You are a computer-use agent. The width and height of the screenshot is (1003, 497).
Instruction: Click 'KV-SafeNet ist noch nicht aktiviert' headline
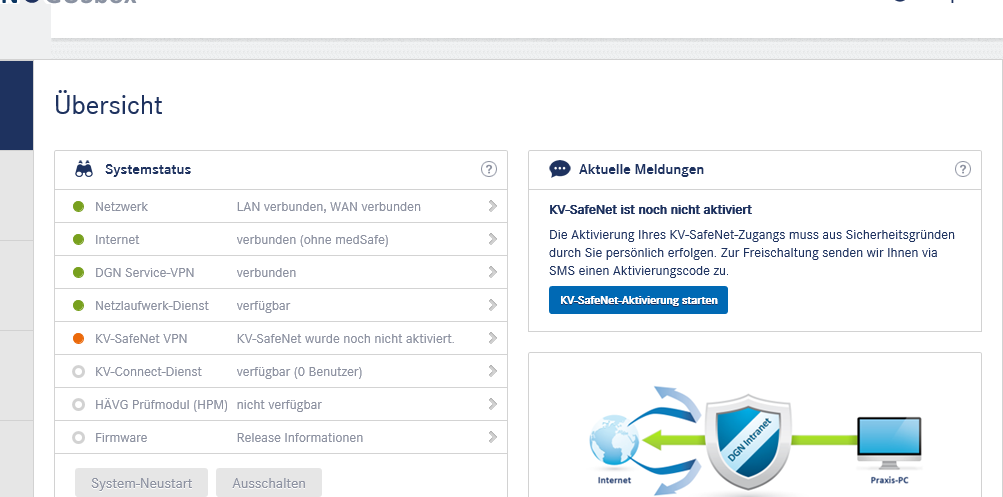(651, 210)
